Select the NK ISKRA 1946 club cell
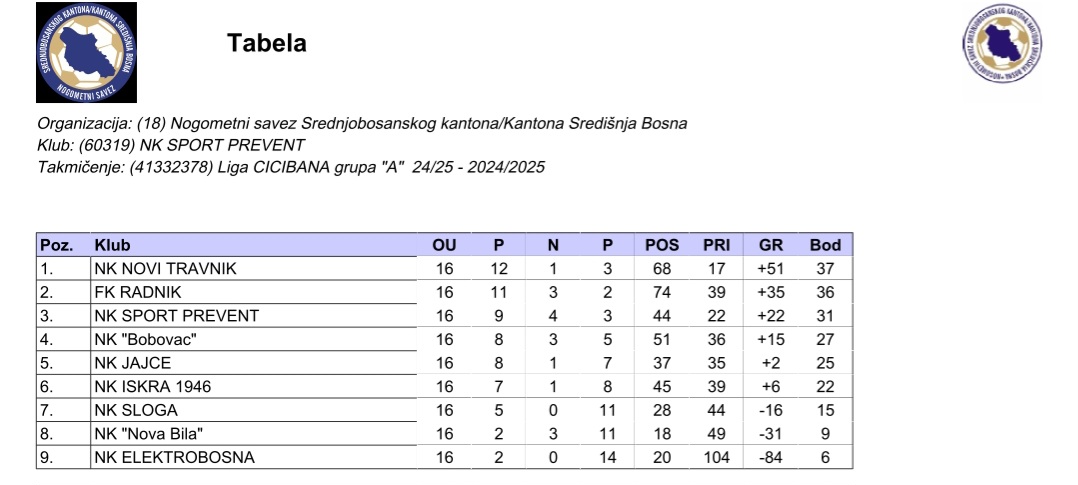Screen dimensions: 1078x485 [254, 387]
